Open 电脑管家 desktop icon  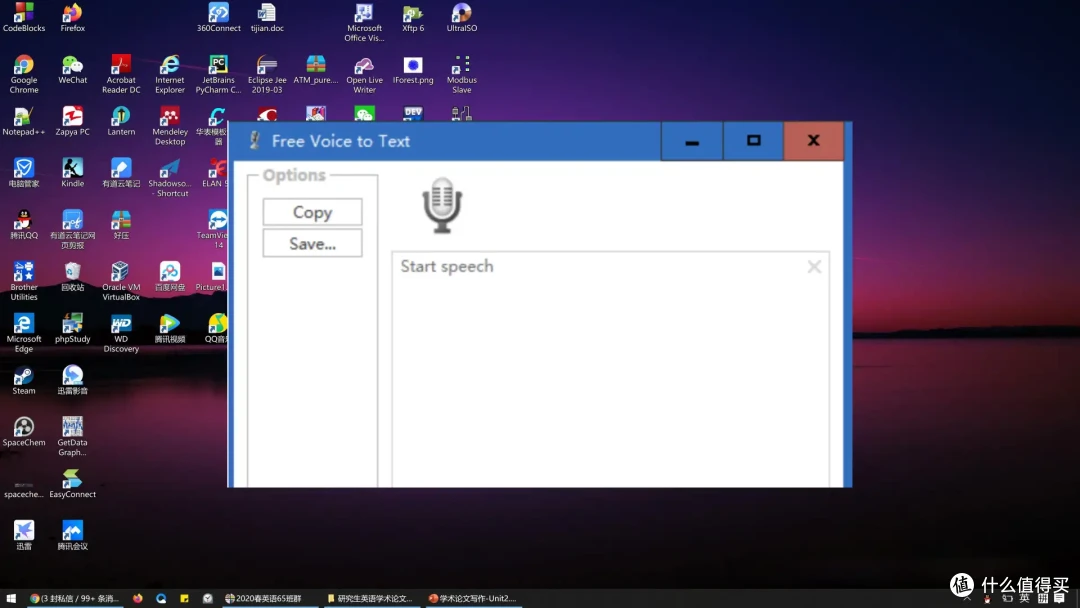click(x=24, y=173)
